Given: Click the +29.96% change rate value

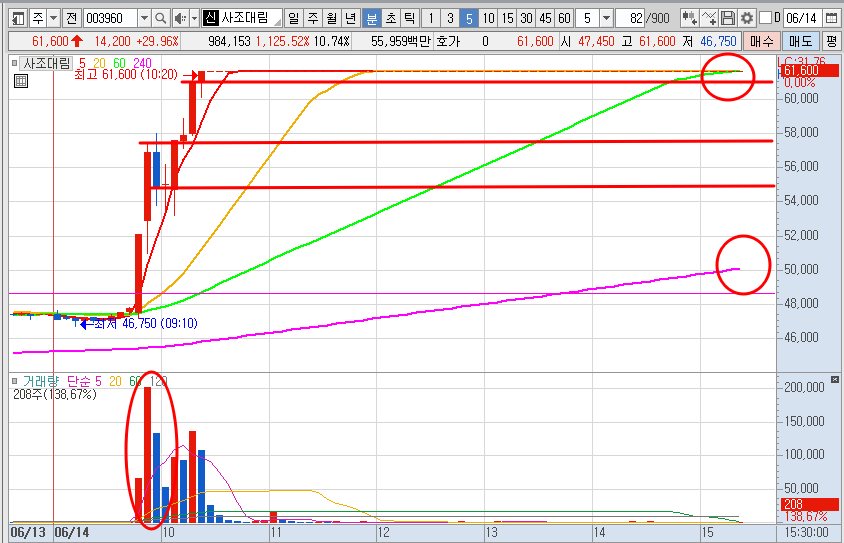Looking at the screenshot, I should [x=157, y=41].
